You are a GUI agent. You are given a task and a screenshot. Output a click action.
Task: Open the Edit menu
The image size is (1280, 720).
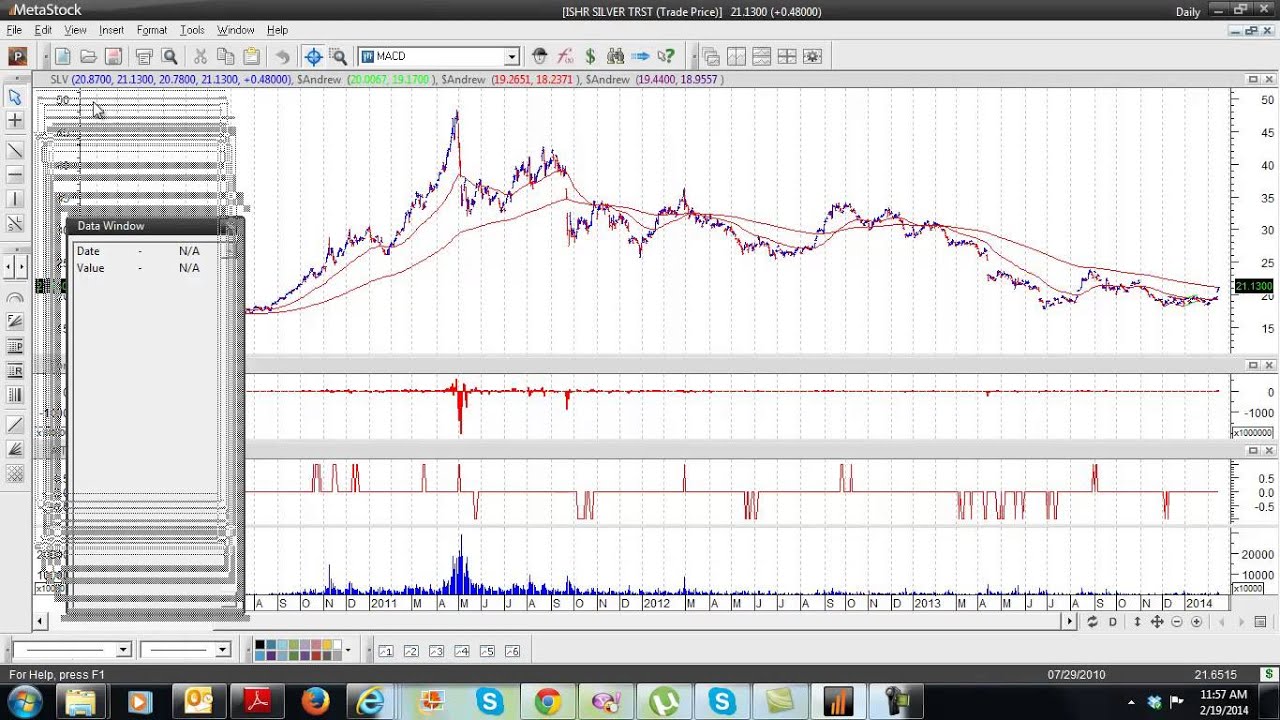pyautogui.click(x=43, y=30)
